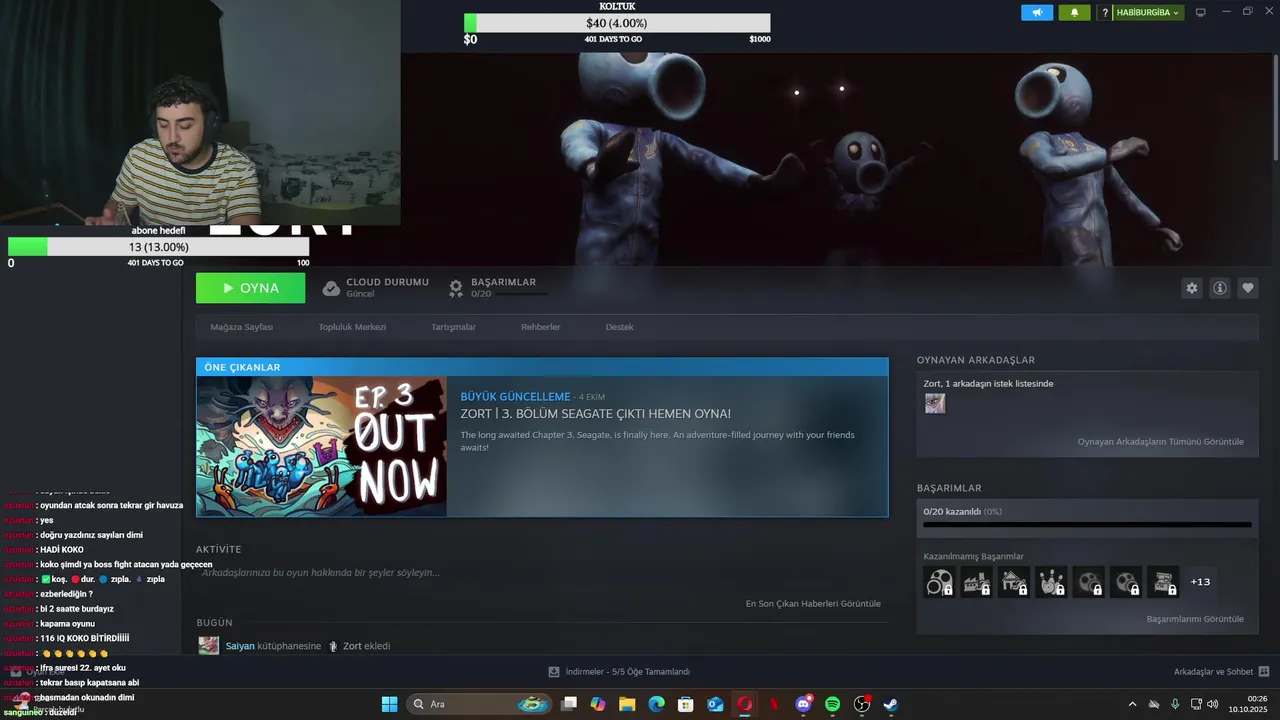The width and height of the screenshot is (1280, 720).
Task: Click the abone hedefi 13% progress bar
Action: pyautogui.click(x=158, y=247)
